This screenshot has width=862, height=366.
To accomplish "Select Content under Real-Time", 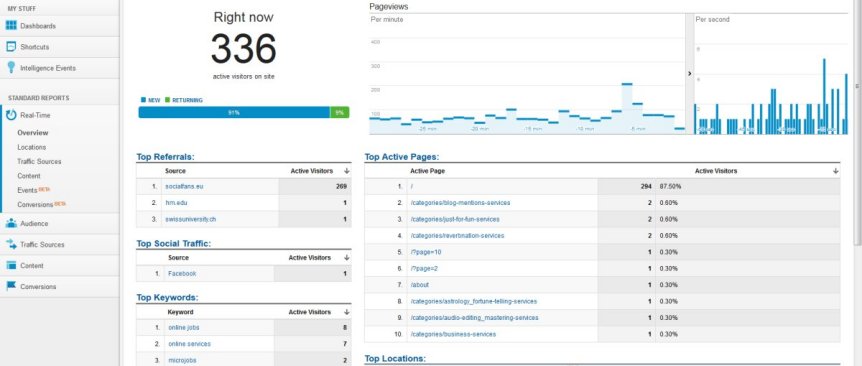I will pyautogui.click(x=29, y=176).
